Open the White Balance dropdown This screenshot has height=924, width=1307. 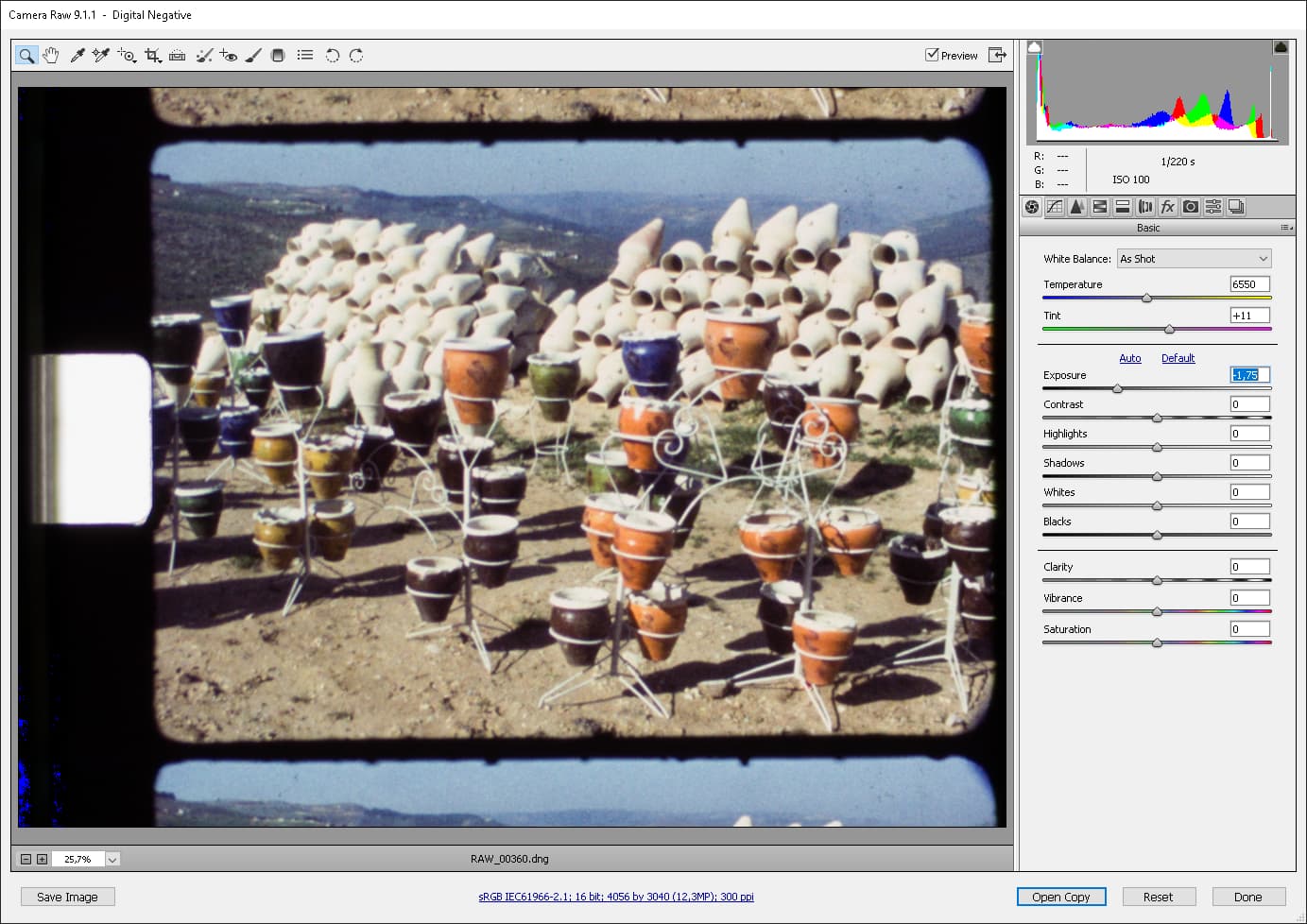(x=1194, y=259)
